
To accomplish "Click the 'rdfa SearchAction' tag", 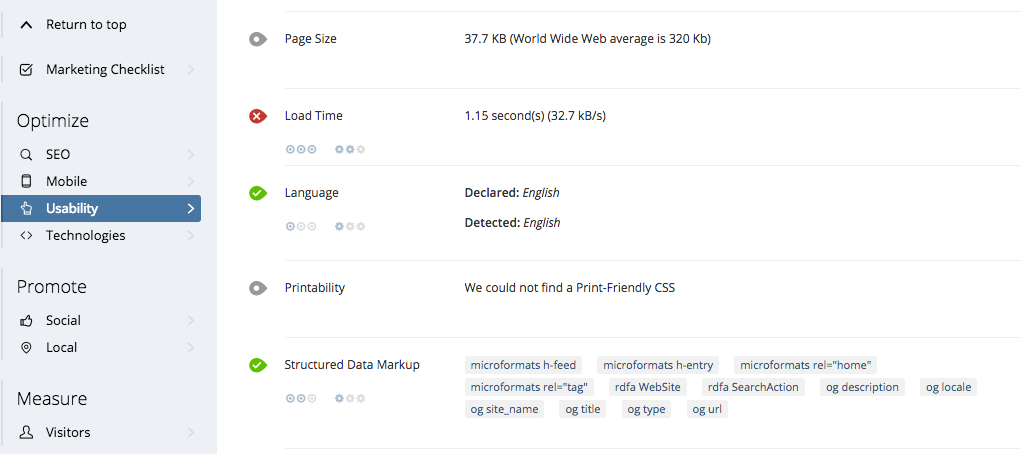I will pos(753,387).
